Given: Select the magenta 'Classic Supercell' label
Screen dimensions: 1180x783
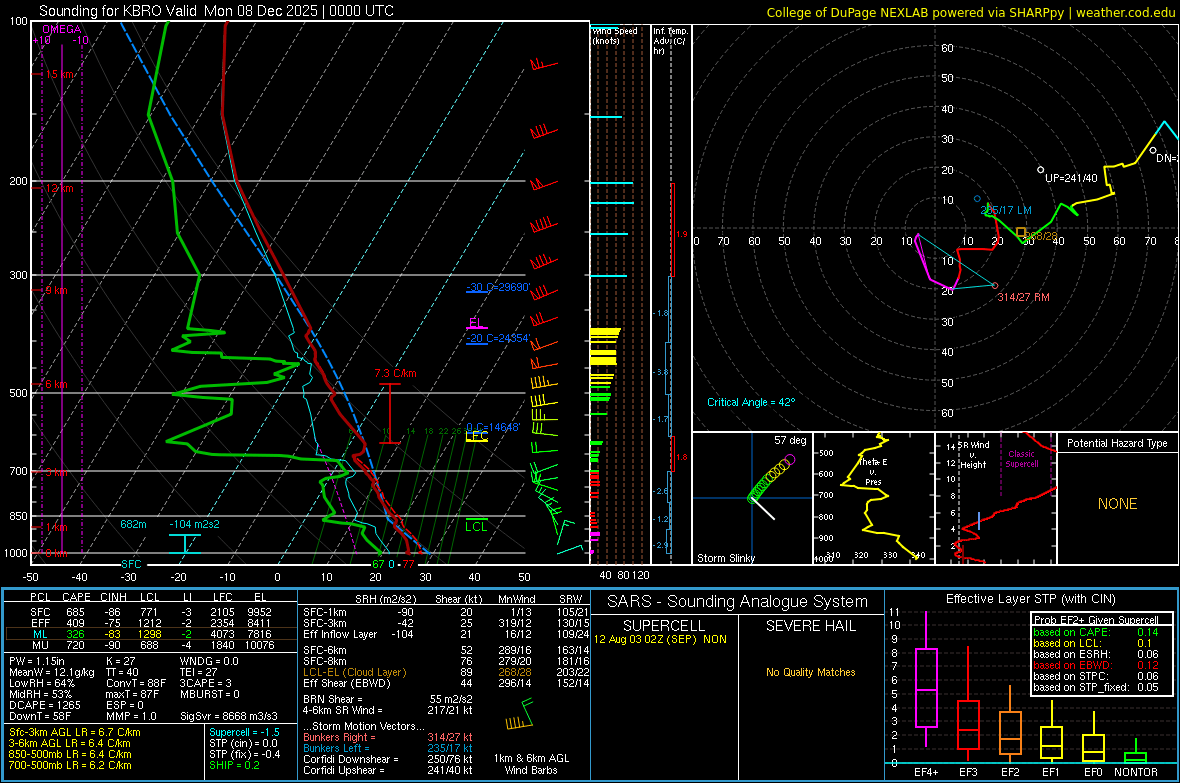Looking at the screenshot, I should [1021, 459].
